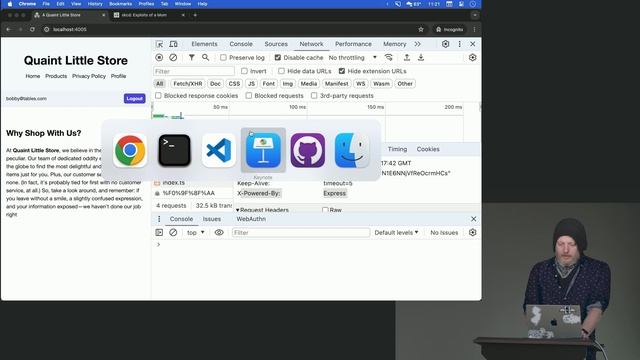Activate the DevTools inspect element picker
This screenshot has width=640, height=360.
[x=159, y=44]
